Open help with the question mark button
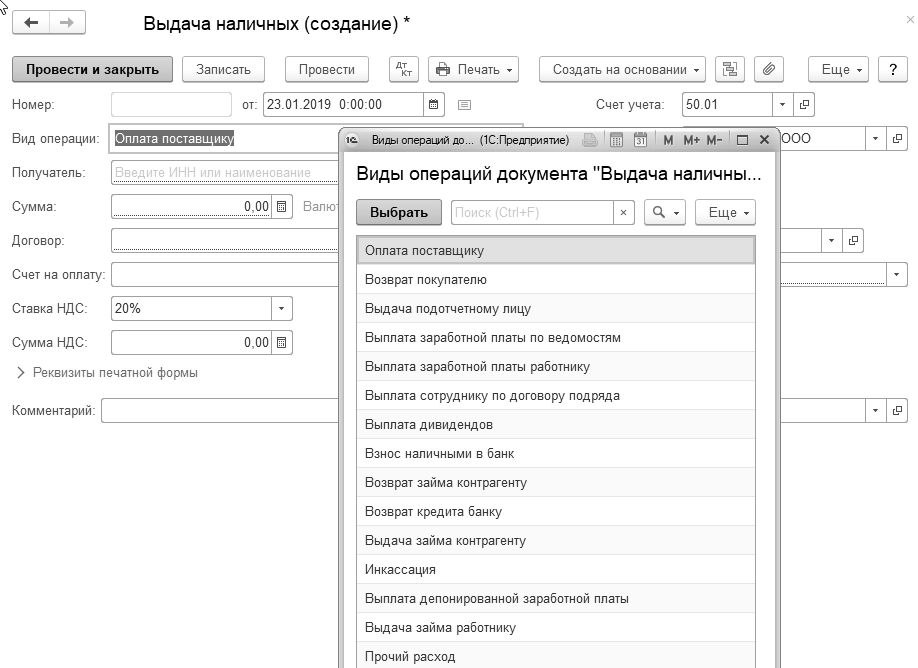 (893, 70)
